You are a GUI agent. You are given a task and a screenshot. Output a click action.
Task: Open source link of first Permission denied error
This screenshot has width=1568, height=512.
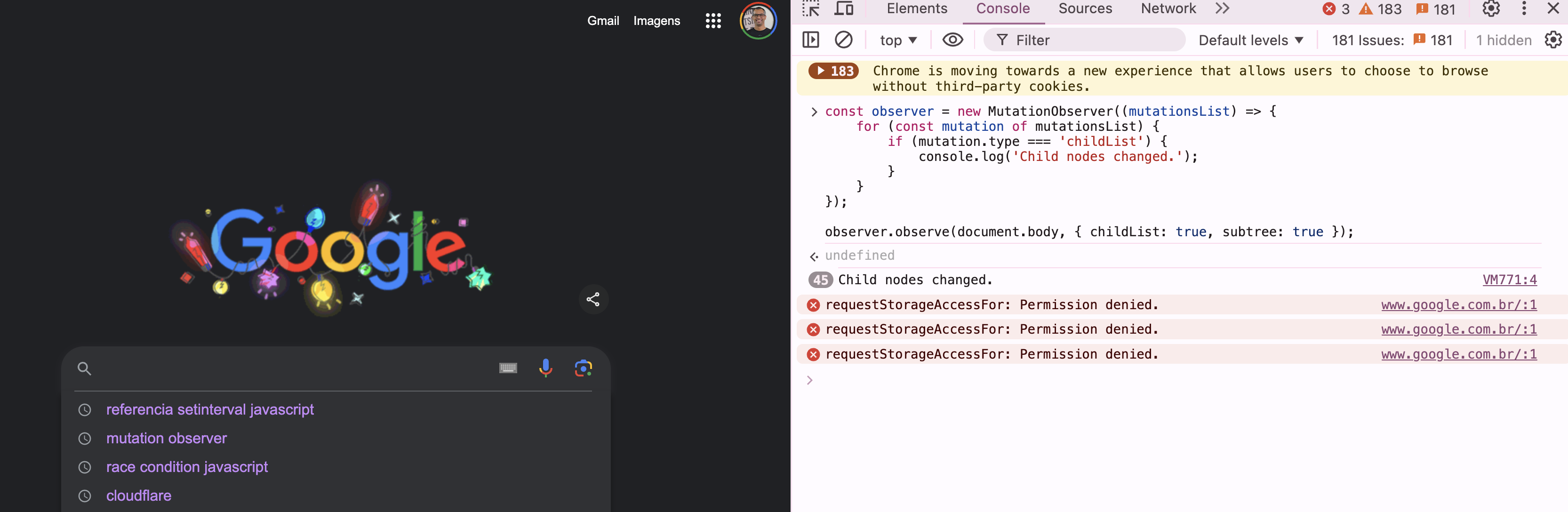(1459, 305)
